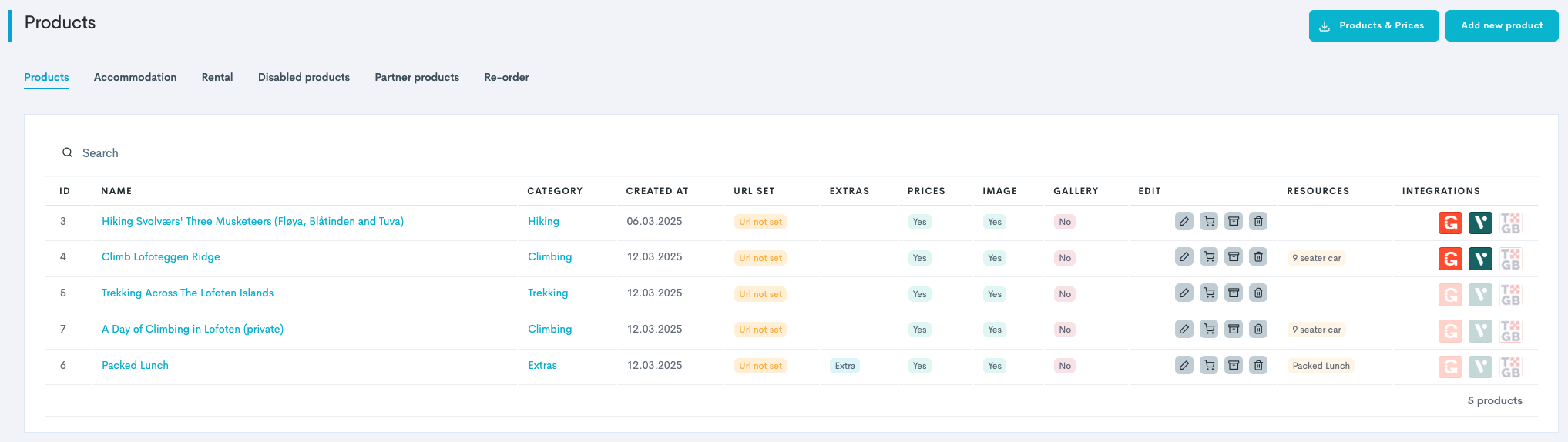Click the pencil edit icon for Hiking Svolværs' Three Musketeers

(x=1184, y=222)
